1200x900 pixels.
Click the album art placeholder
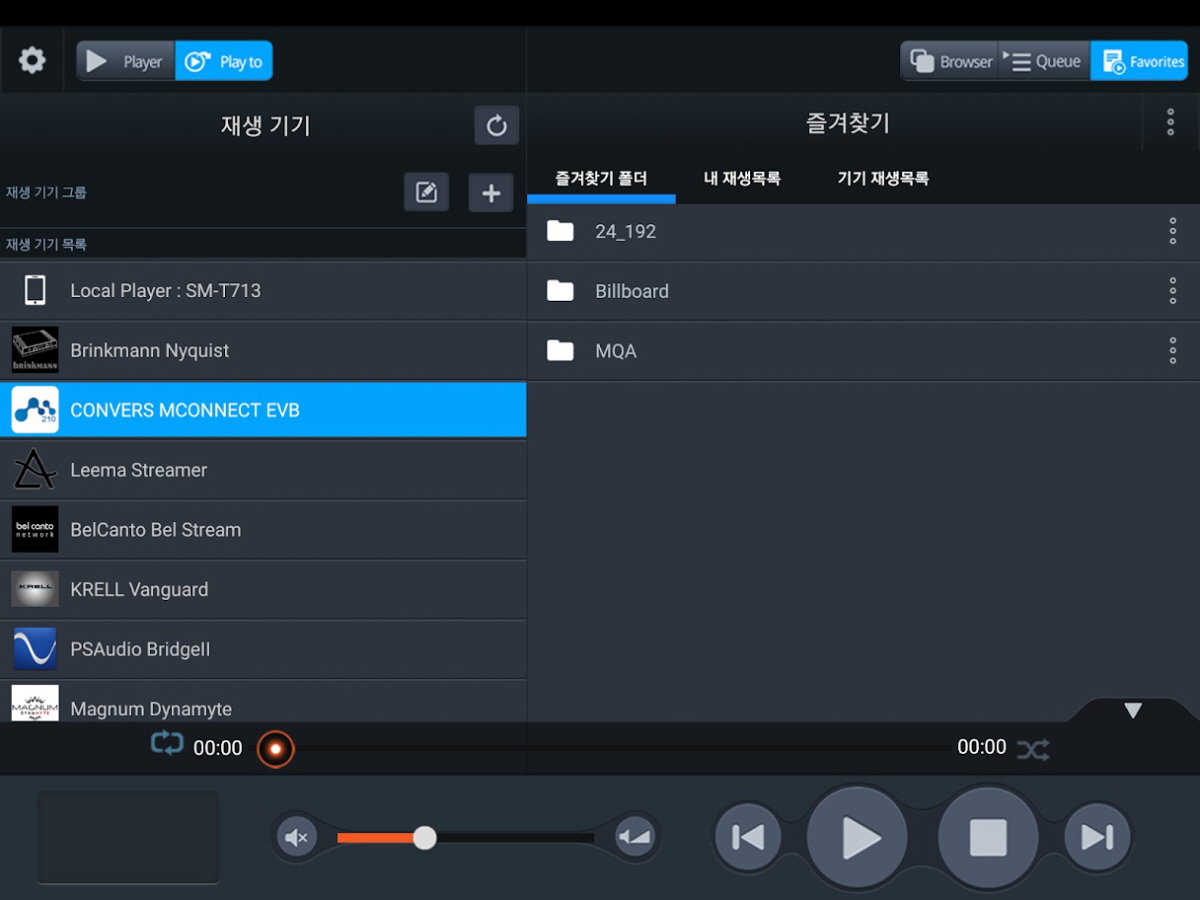pos(128,837)
